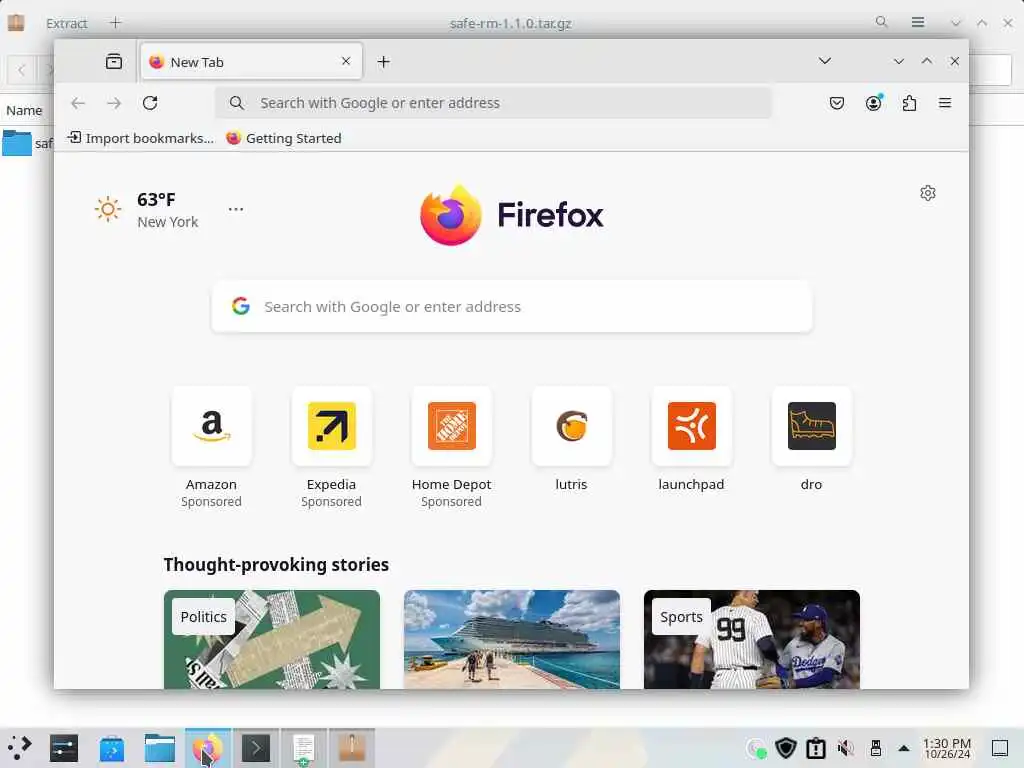This screenshot has height=768, width=1024.
Task: Open the new tab personalize gear icon
Action: tap(928, 193)
